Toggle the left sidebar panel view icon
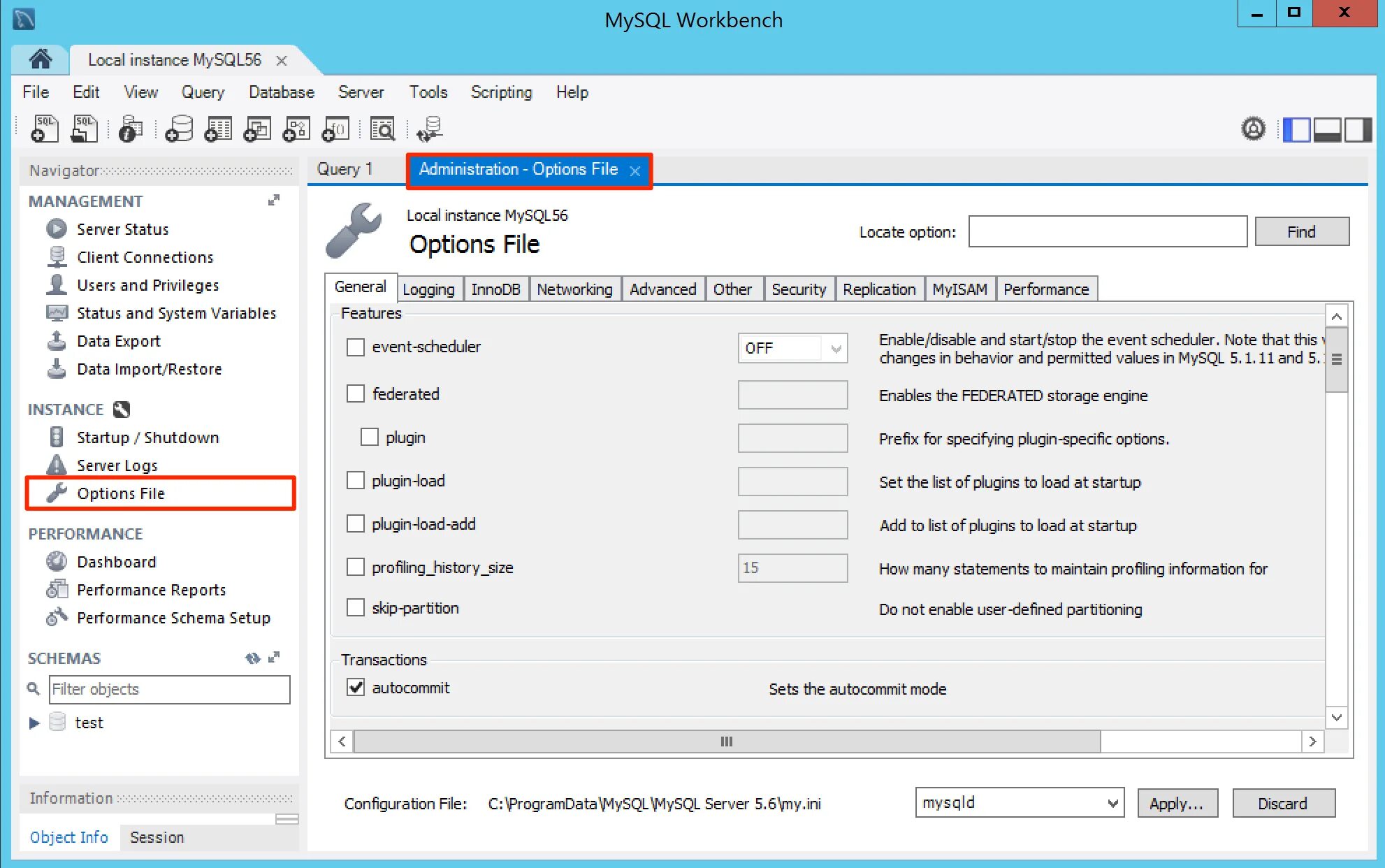1385x868 pixels. pos(1296,129)
